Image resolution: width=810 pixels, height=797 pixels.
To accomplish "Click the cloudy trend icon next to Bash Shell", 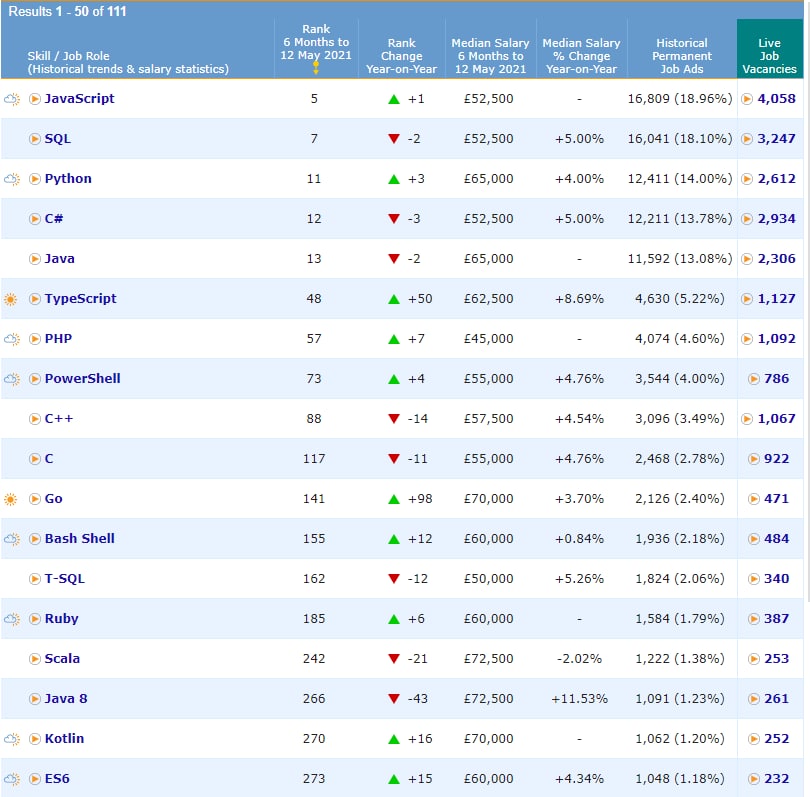I will [x=12, y=539].
